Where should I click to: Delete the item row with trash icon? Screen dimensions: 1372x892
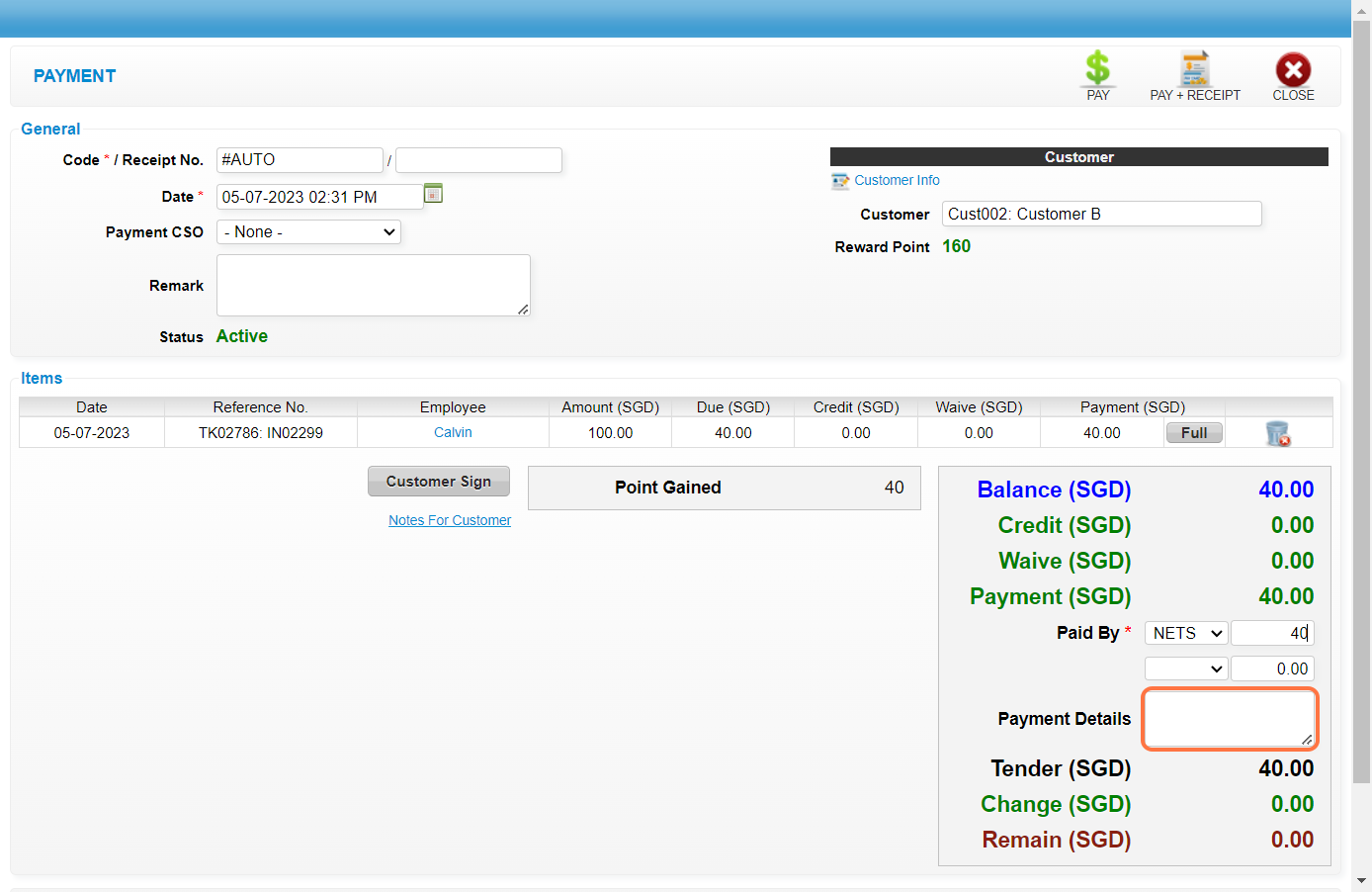(1278, 433)
